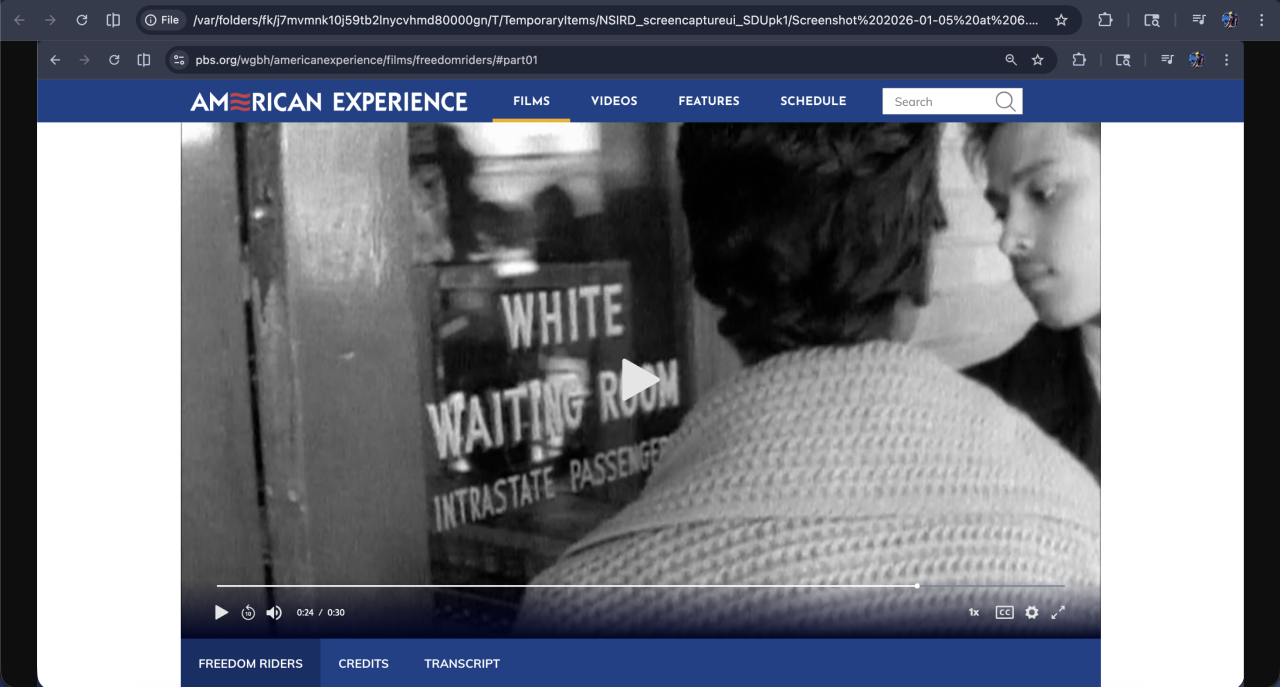
Task: Open video settings gear icon
Action: [1032, 612]
